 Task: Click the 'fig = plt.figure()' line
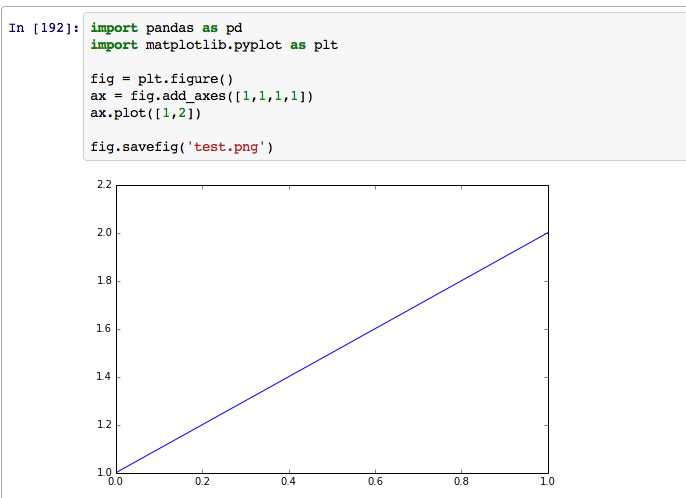162,79
